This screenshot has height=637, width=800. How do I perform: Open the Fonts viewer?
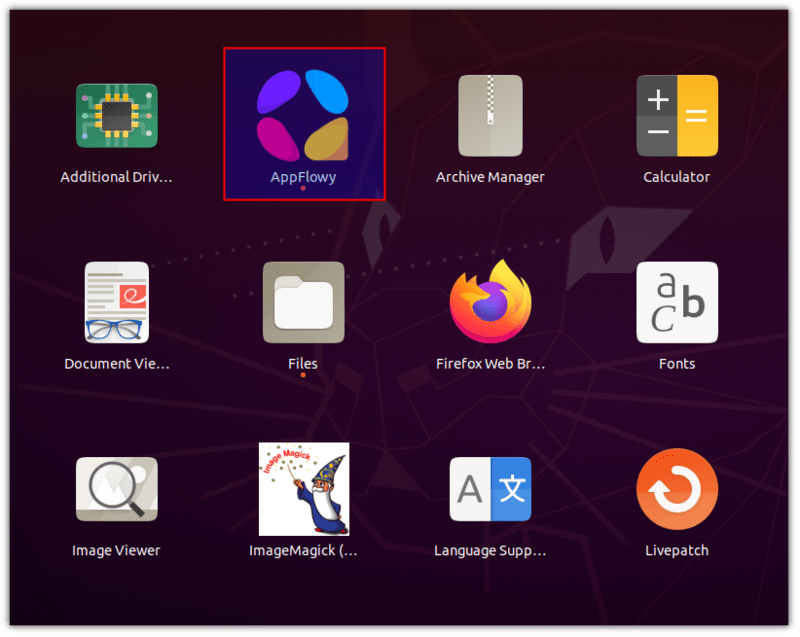[677, 303]
